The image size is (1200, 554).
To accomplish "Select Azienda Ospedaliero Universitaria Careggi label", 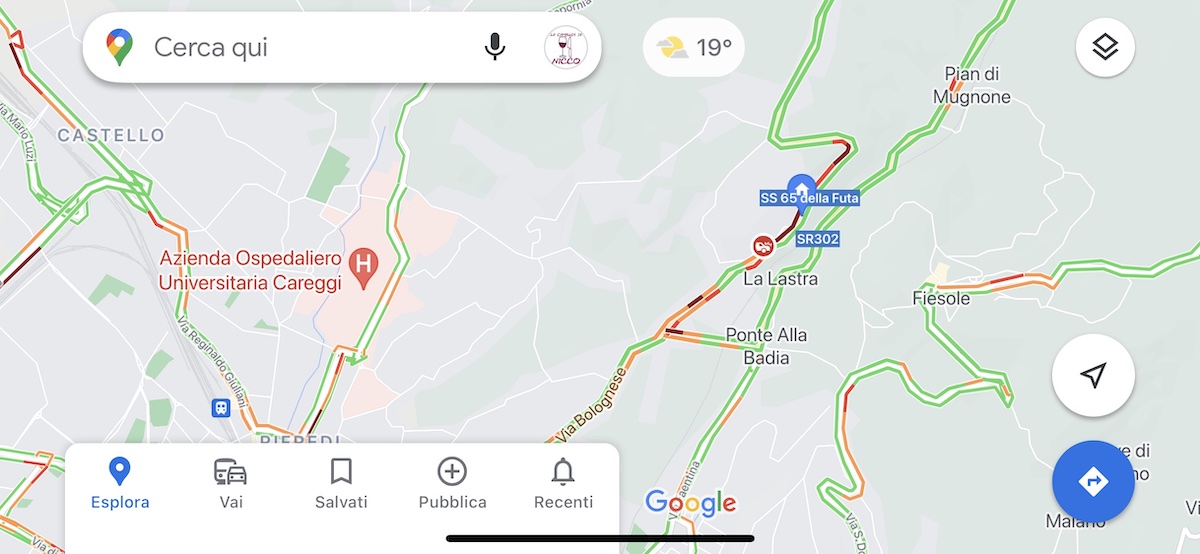I will click(x=251, y=271).
